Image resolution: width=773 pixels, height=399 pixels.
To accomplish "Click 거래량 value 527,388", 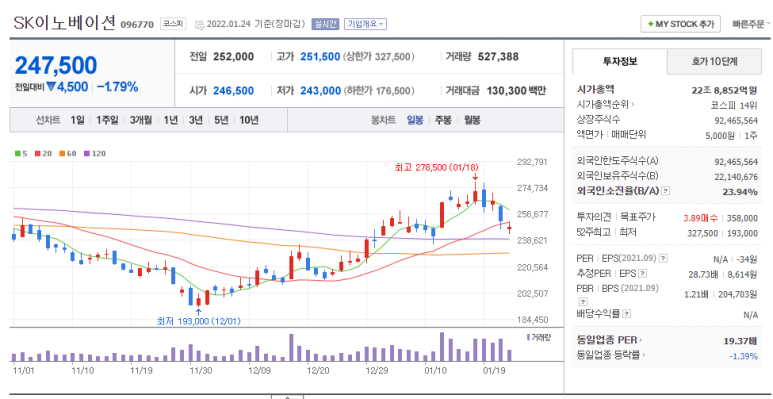I will (x=498, y=57).
